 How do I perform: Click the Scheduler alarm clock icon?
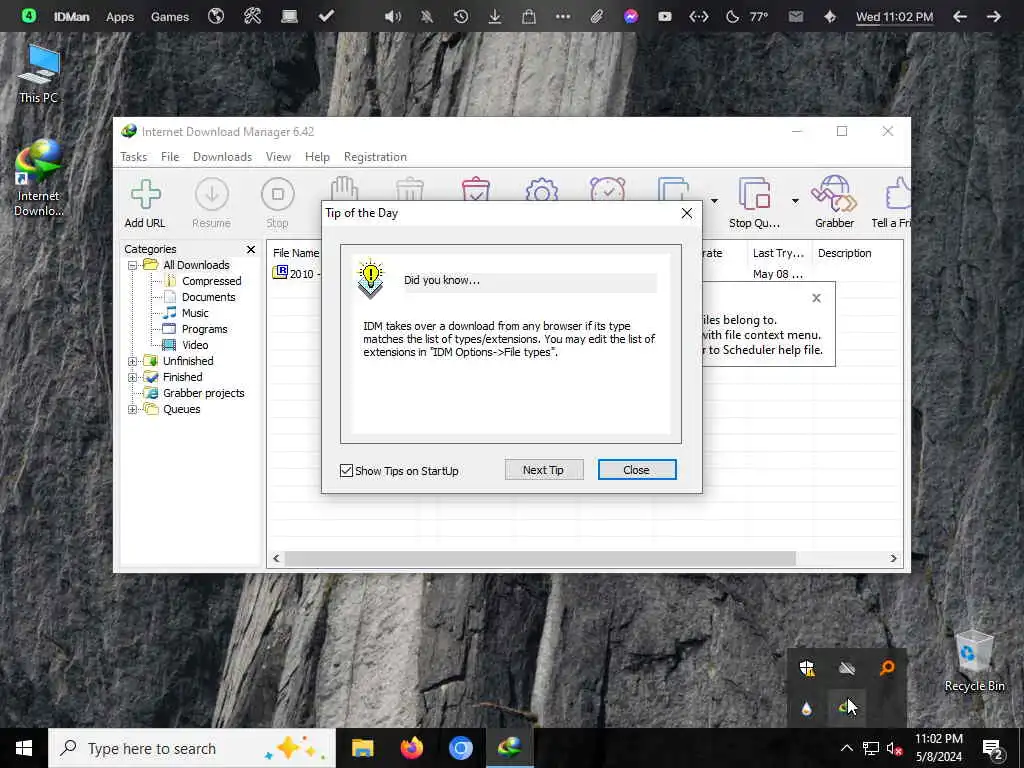607,188
